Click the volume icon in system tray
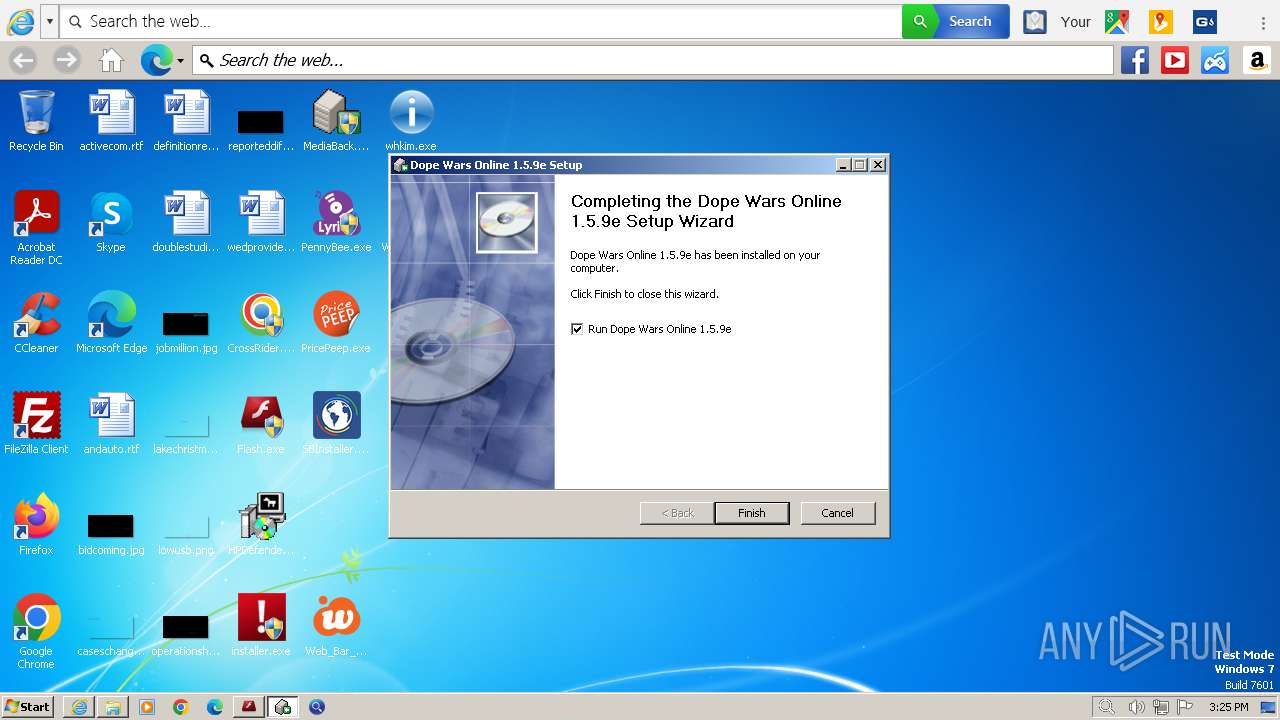 pos(1136,707)
